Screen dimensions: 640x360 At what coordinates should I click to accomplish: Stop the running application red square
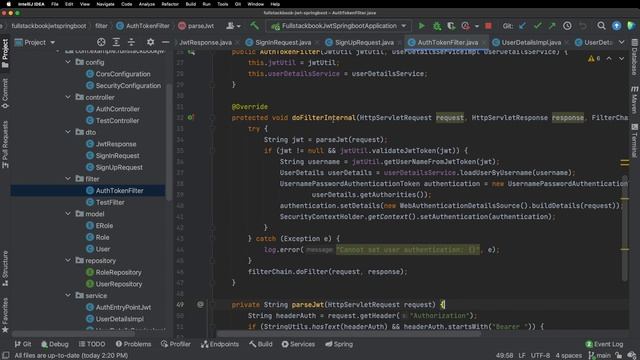(488, 26)
